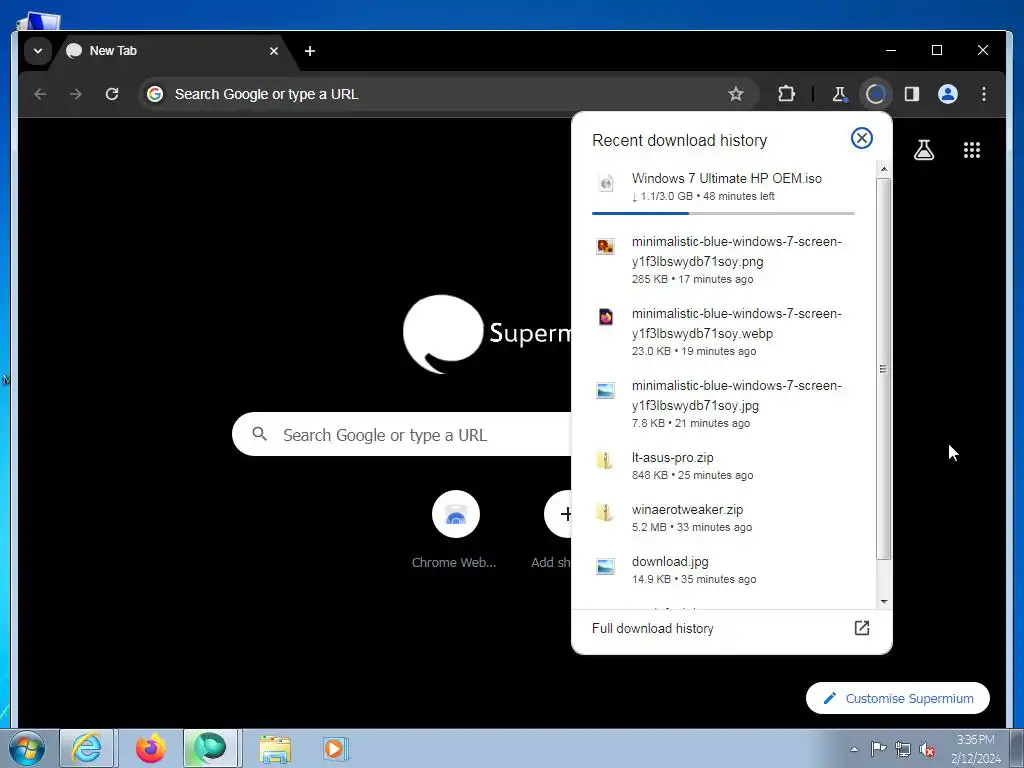Open the taskbar clock and date

click(976, 748)
